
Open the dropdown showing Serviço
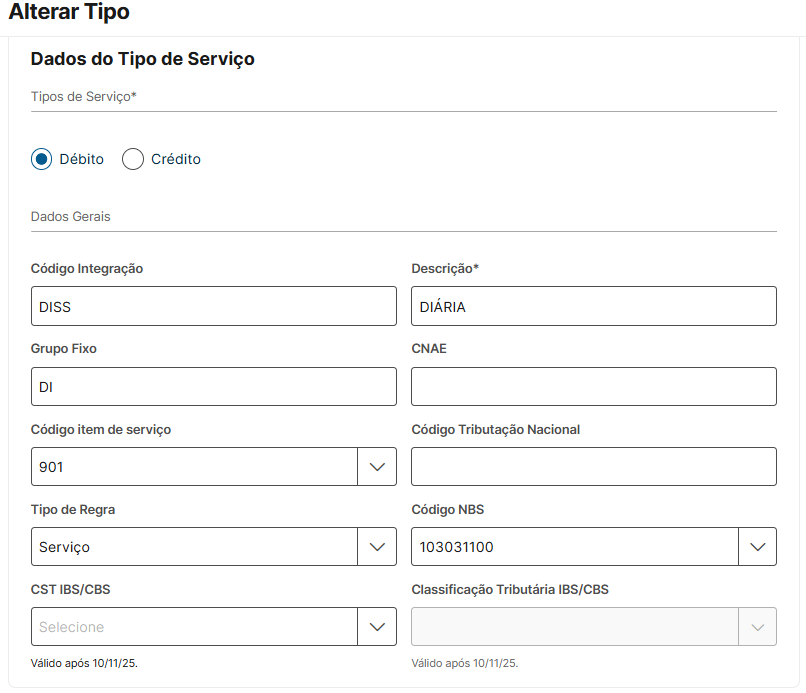pos(194,547)
